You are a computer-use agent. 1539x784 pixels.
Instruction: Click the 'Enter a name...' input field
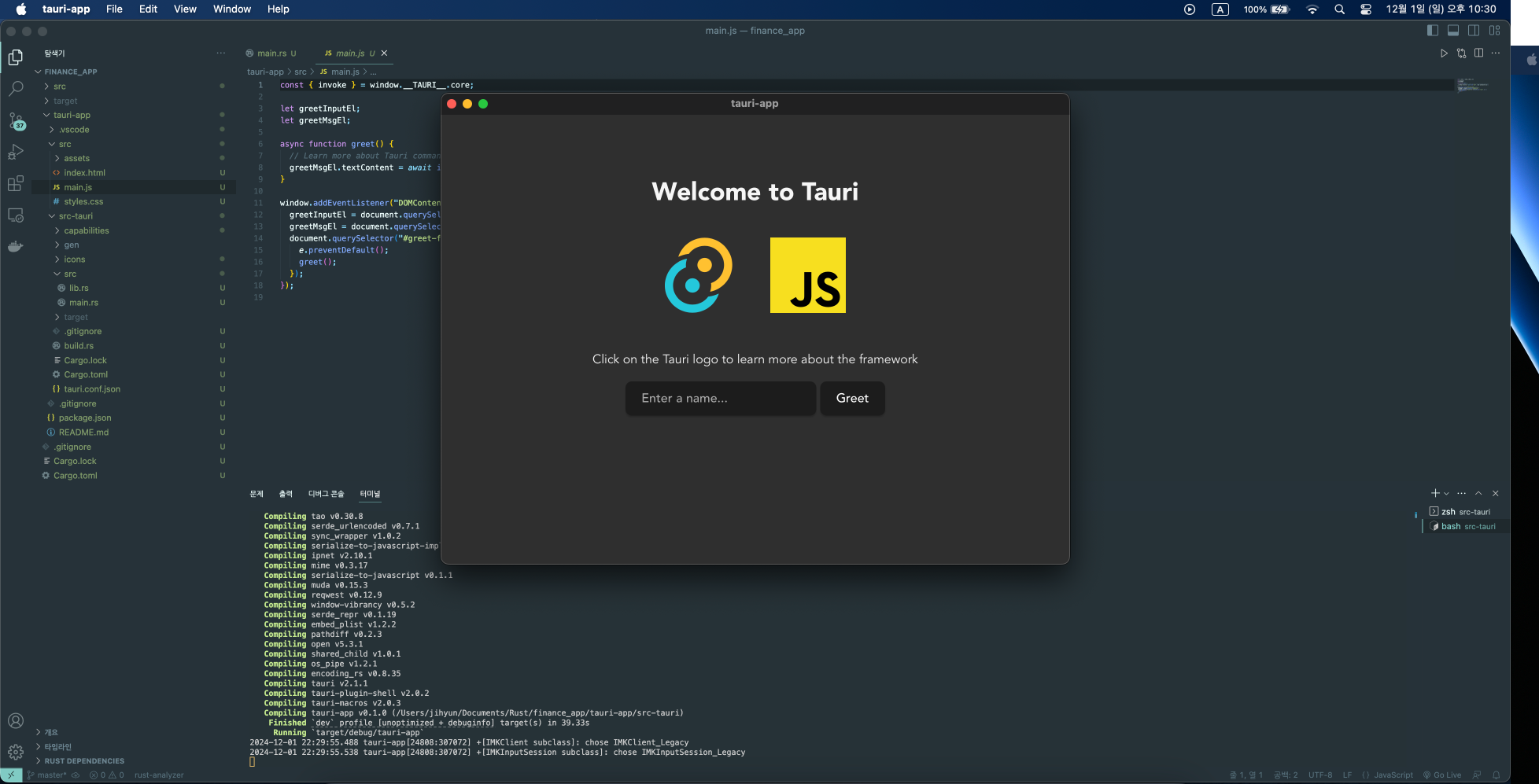[721, 398]
